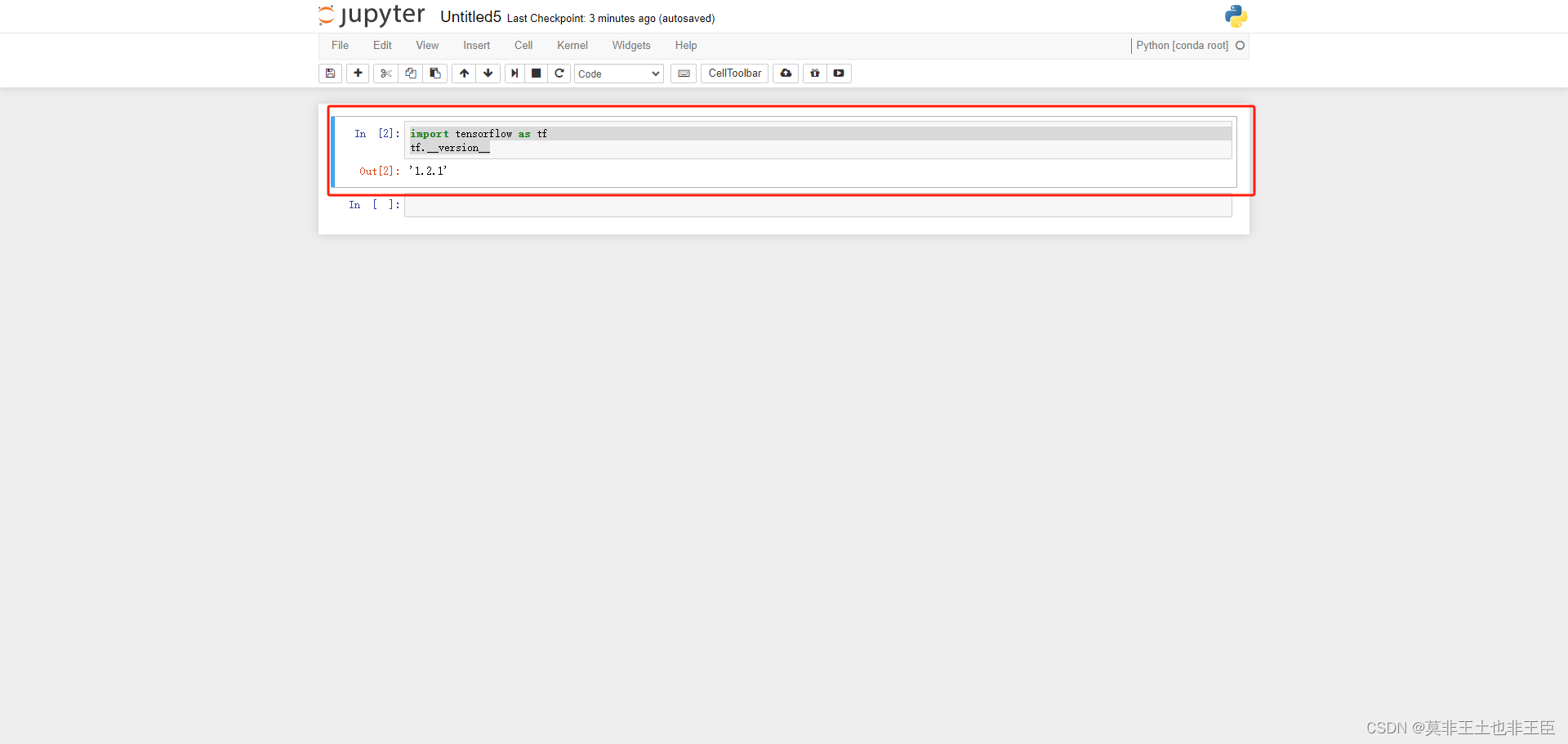Open the Insert menu
Image resolution: width=1568 pixels, height=744 pixels.
pyautogui.click(x=476, y=46)
